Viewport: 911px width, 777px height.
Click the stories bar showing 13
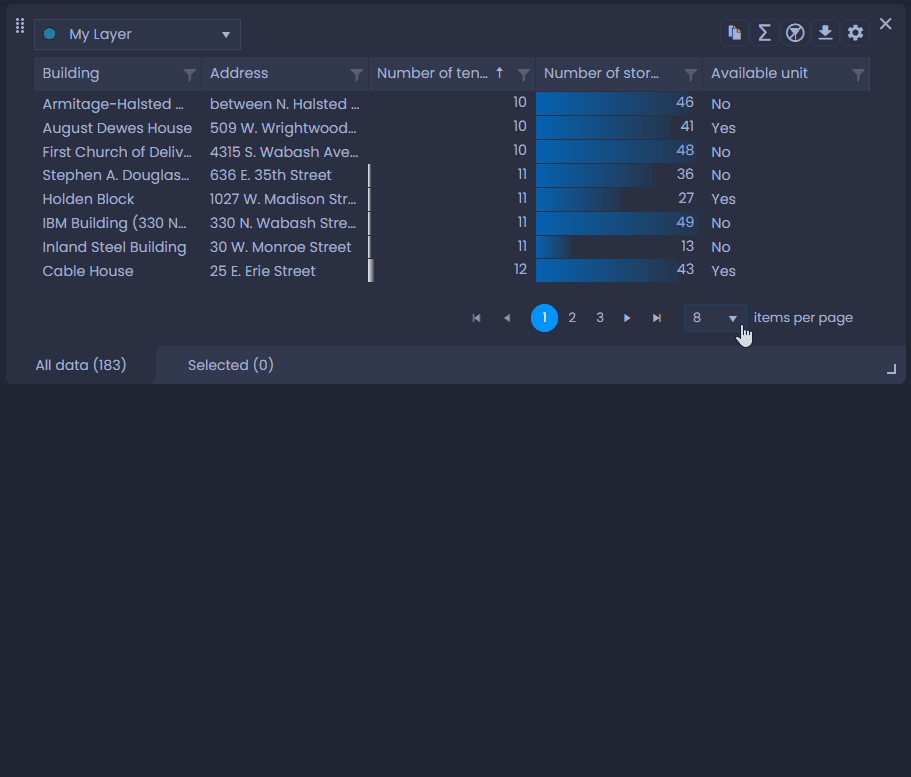pos(553,247)
